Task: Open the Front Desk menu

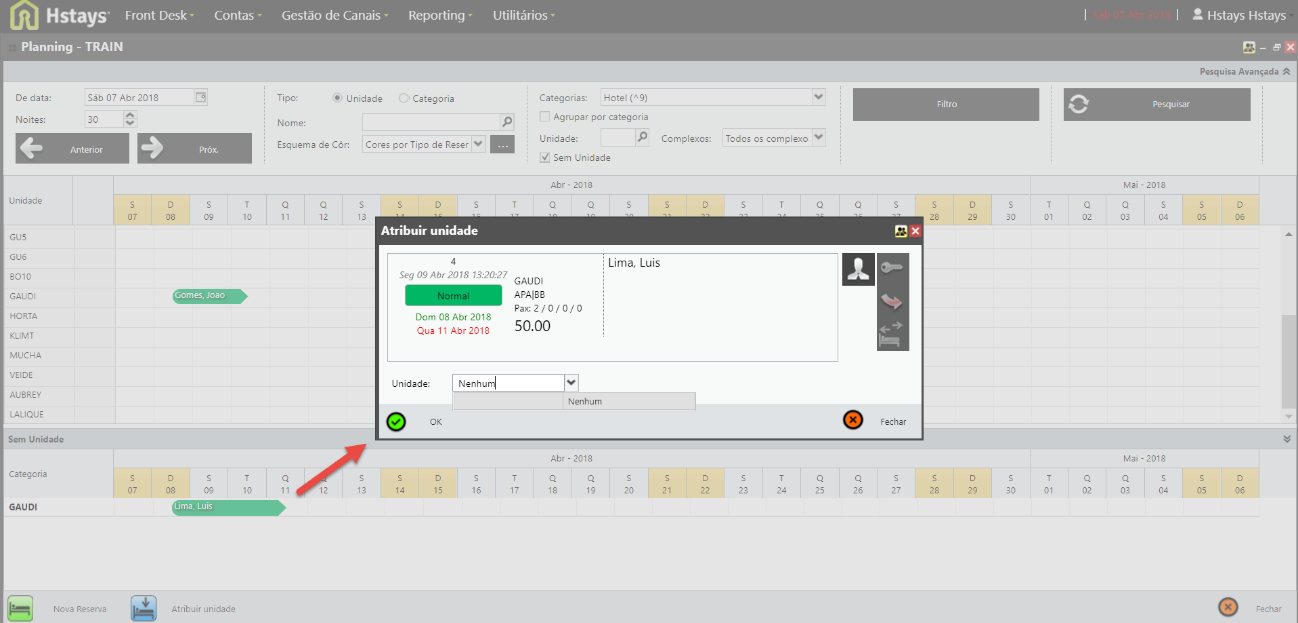Action: point(159,16)
